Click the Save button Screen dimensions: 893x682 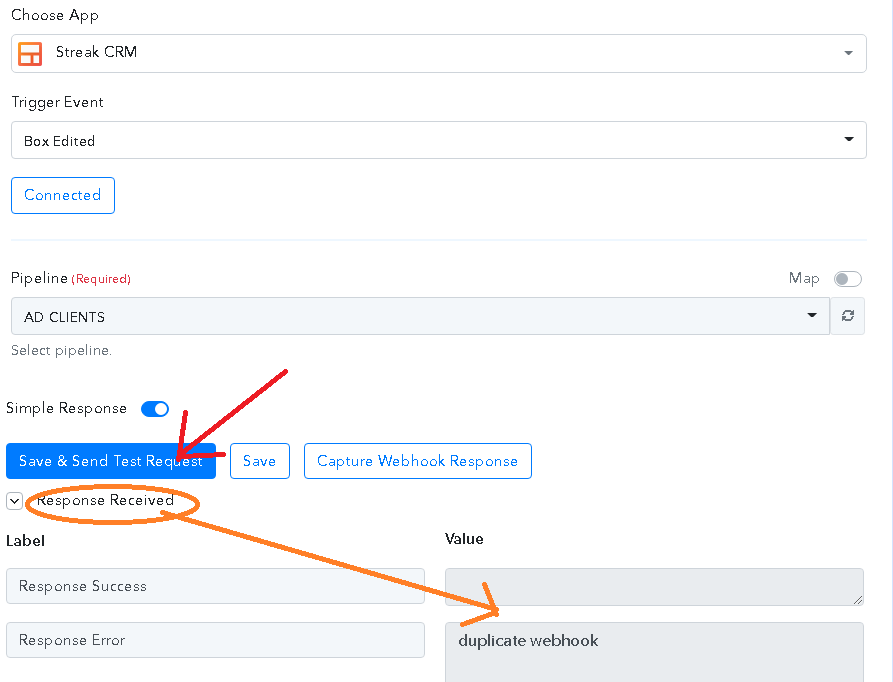point(260,461)
